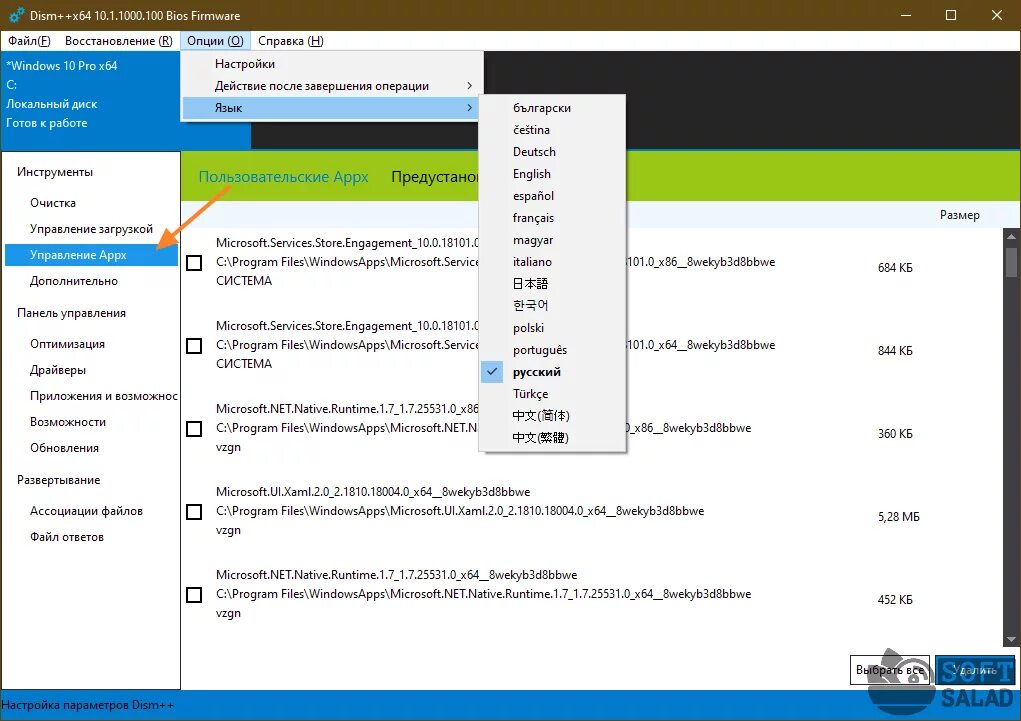Open Возможности in the sidebar
This screenshot has height=721, width=1021.
point(91,422)
